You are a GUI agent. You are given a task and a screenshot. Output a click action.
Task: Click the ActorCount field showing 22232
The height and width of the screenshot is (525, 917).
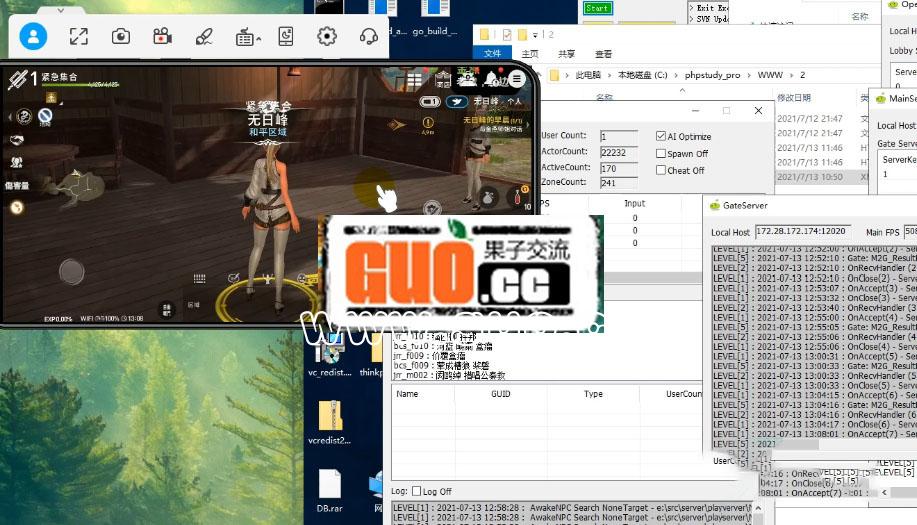619,152
